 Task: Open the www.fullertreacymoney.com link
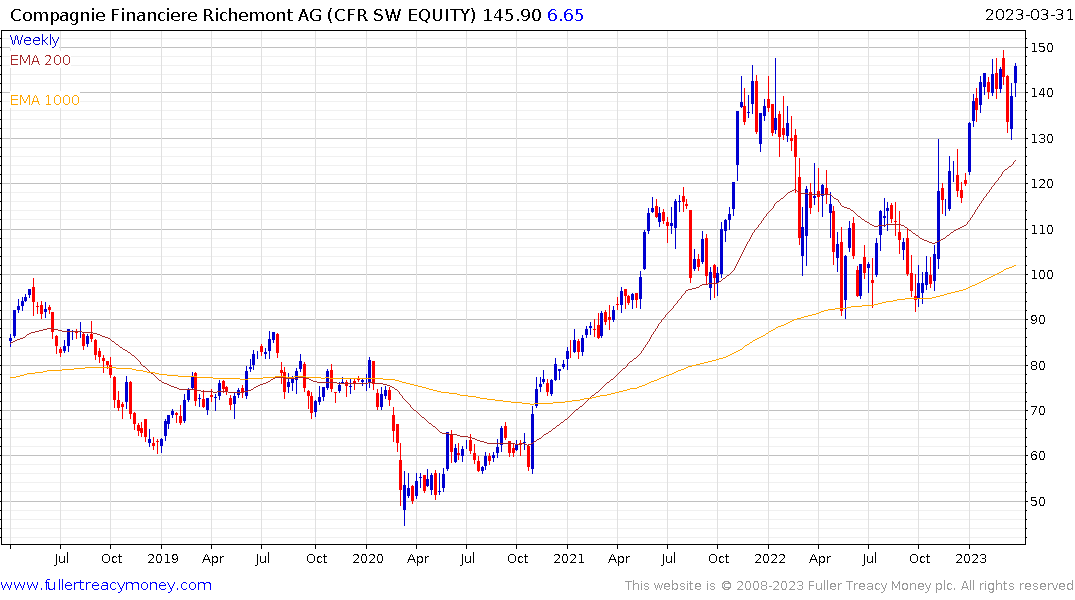tap(106, 585)
